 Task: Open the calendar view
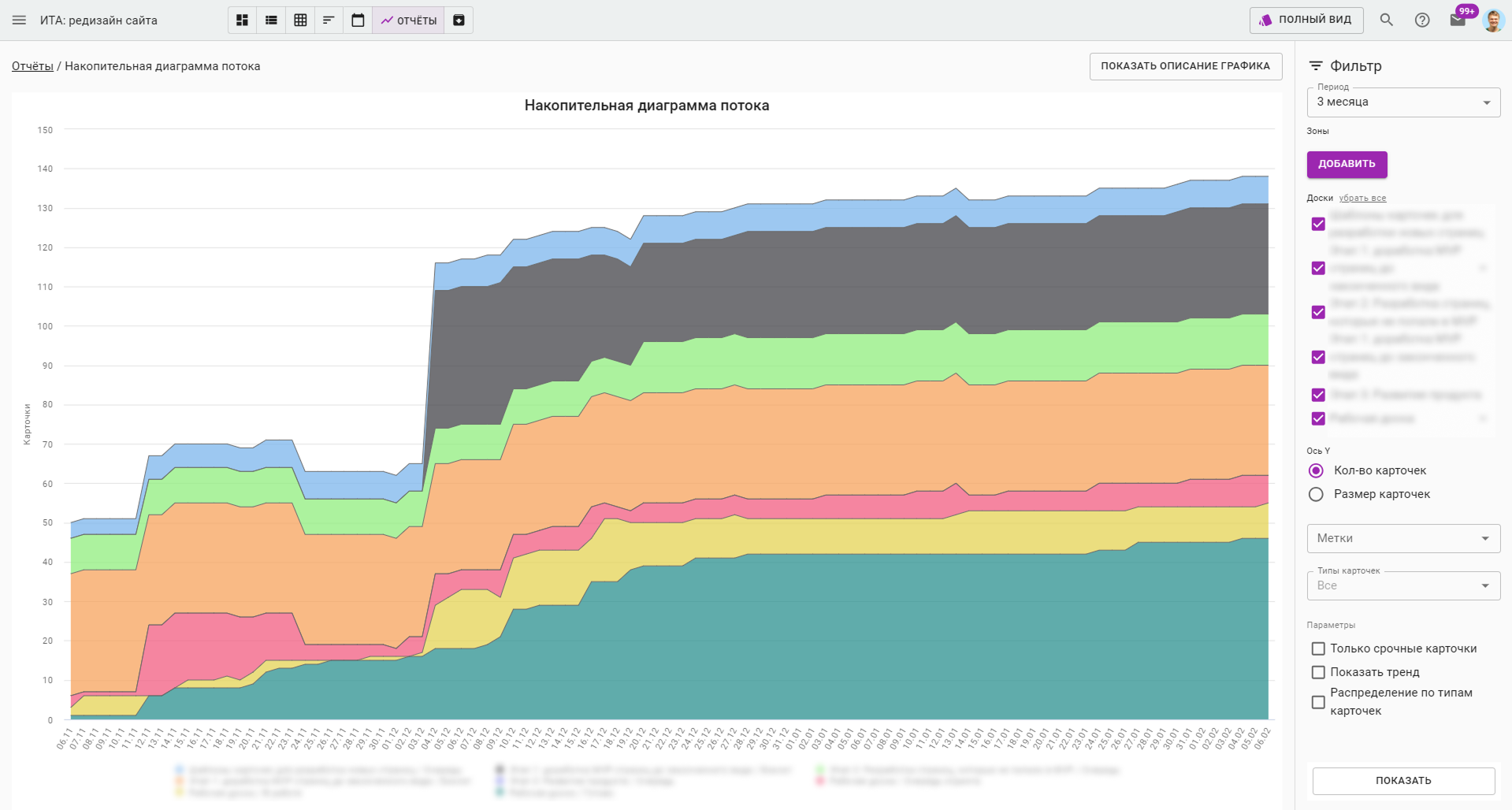click(x=358, y=20)
